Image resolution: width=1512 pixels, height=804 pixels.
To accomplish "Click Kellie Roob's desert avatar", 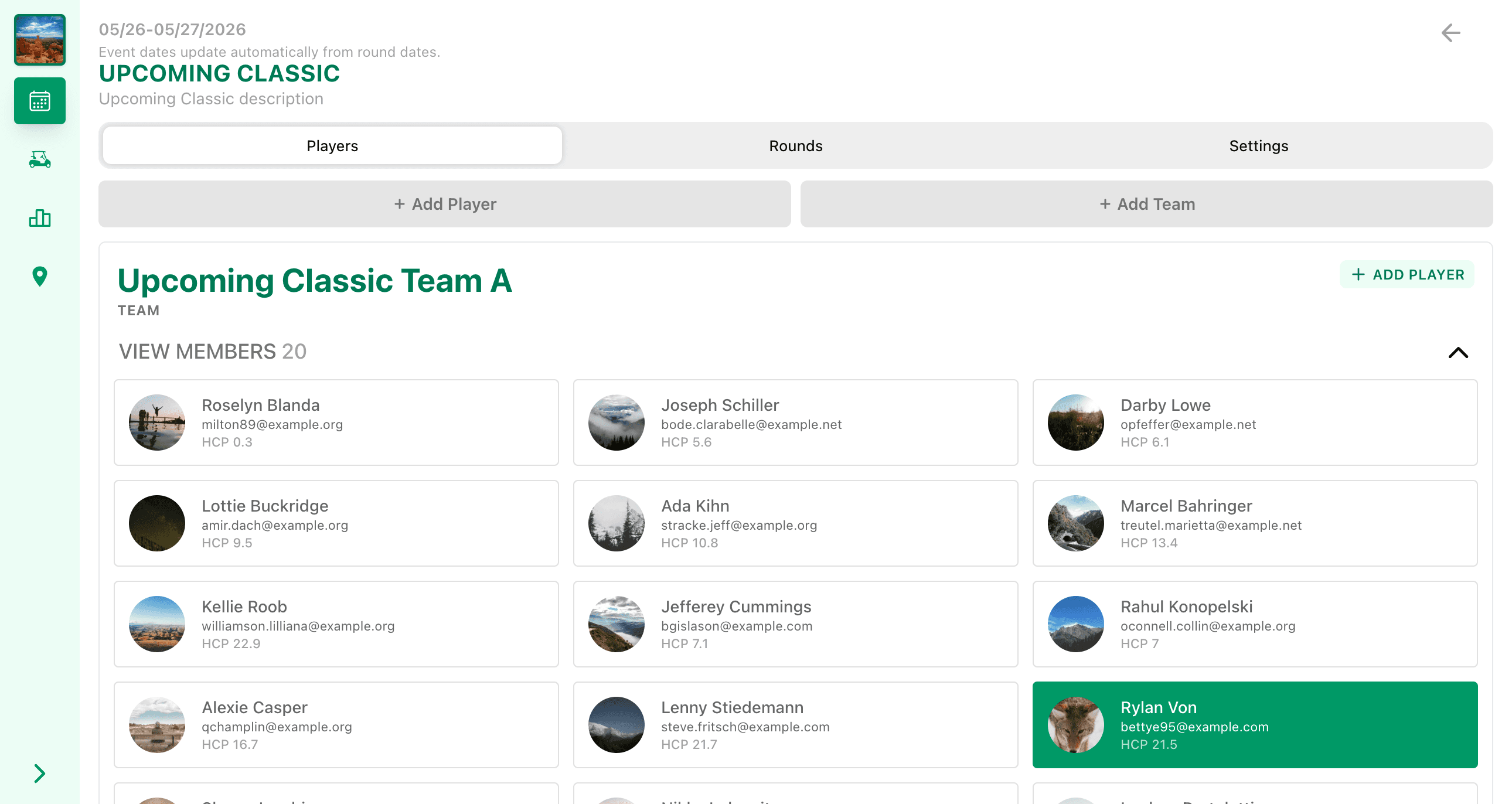I will click(156, 625).
